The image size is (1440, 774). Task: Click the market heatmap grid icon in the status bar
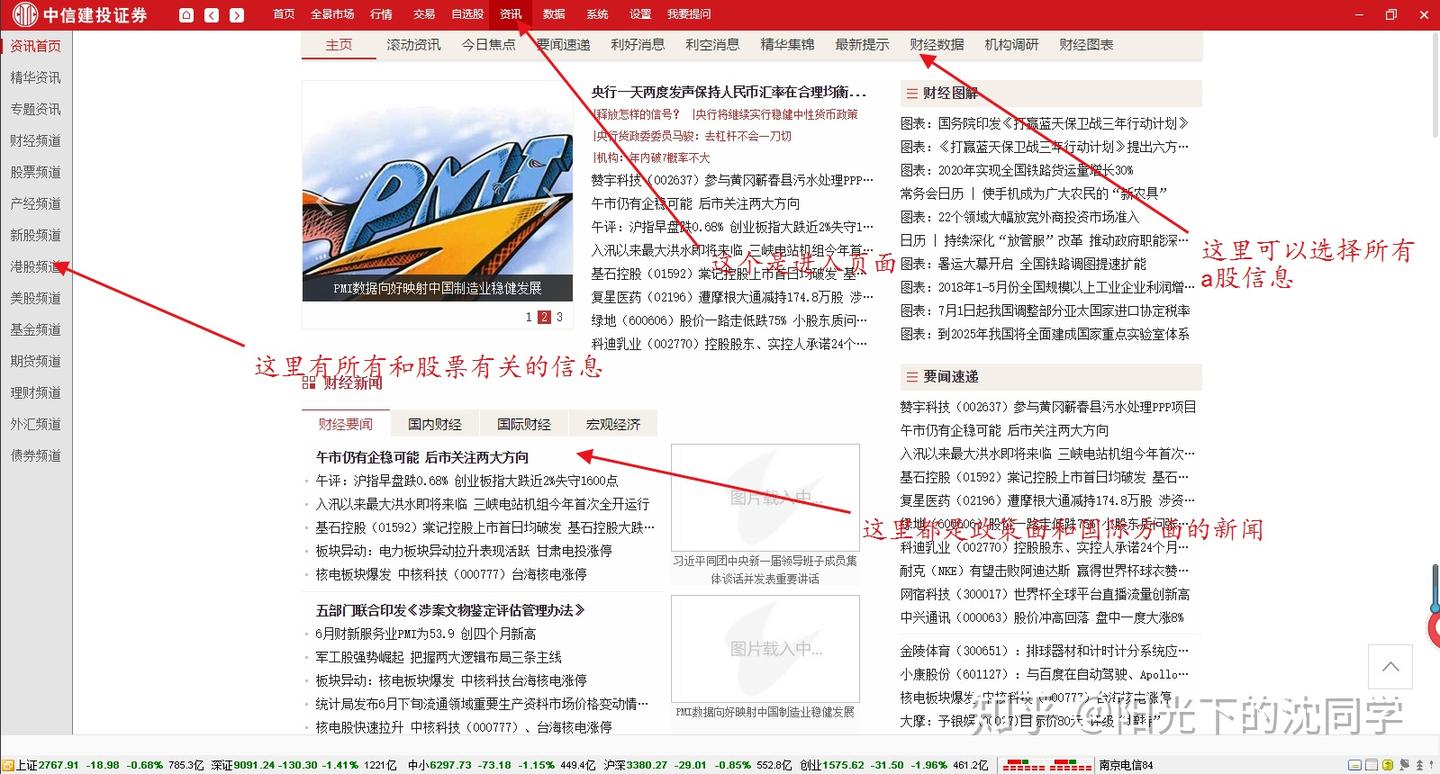coord(1048,766)
